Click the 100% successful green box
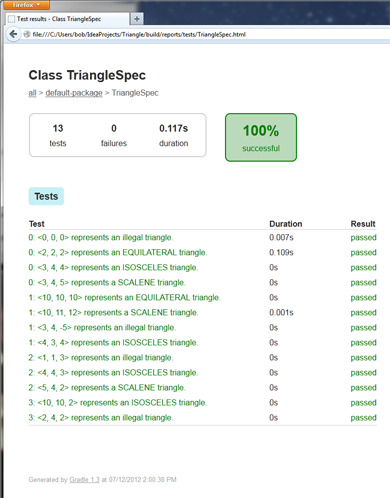The height and width of the screenshot is (498, 390). coord(261,137)
